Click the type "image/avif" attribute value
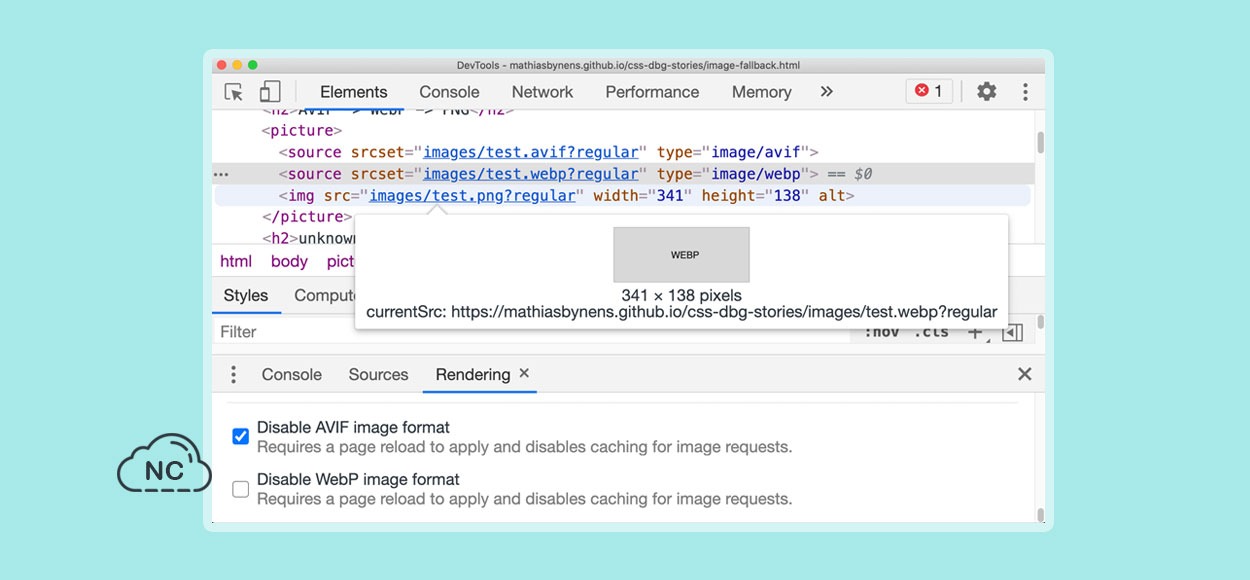Image resolution: width=1250 pixels, height=580 pixels. pyautogui.click(x=756, y=152)
